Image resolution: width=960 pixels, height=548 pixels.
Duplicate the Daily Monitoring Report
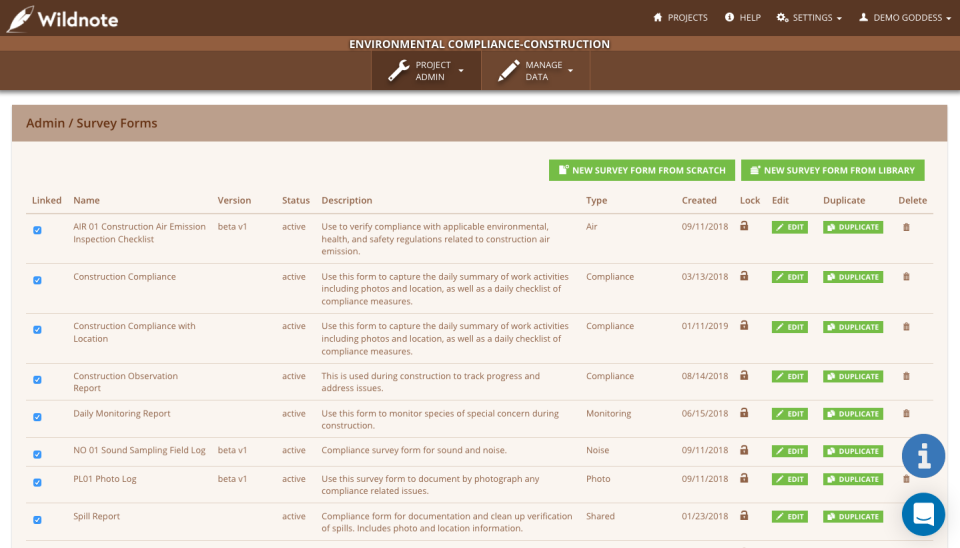point(853,414)
